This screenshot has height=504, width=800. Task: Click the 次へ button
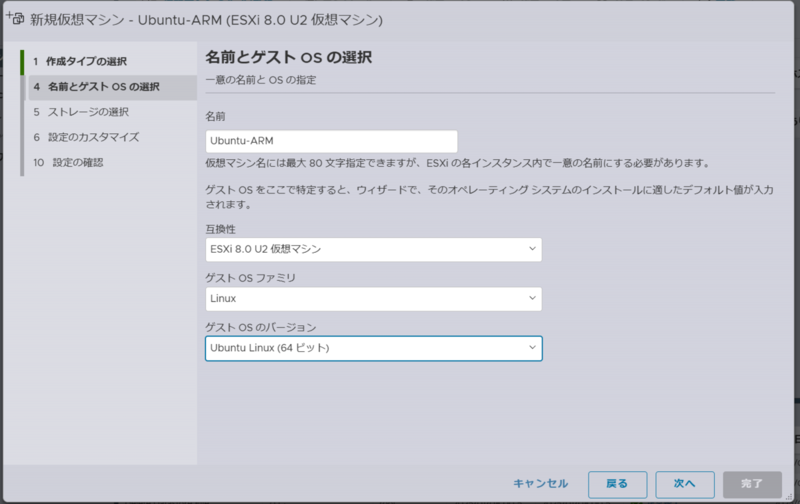(x=685, y=484)
